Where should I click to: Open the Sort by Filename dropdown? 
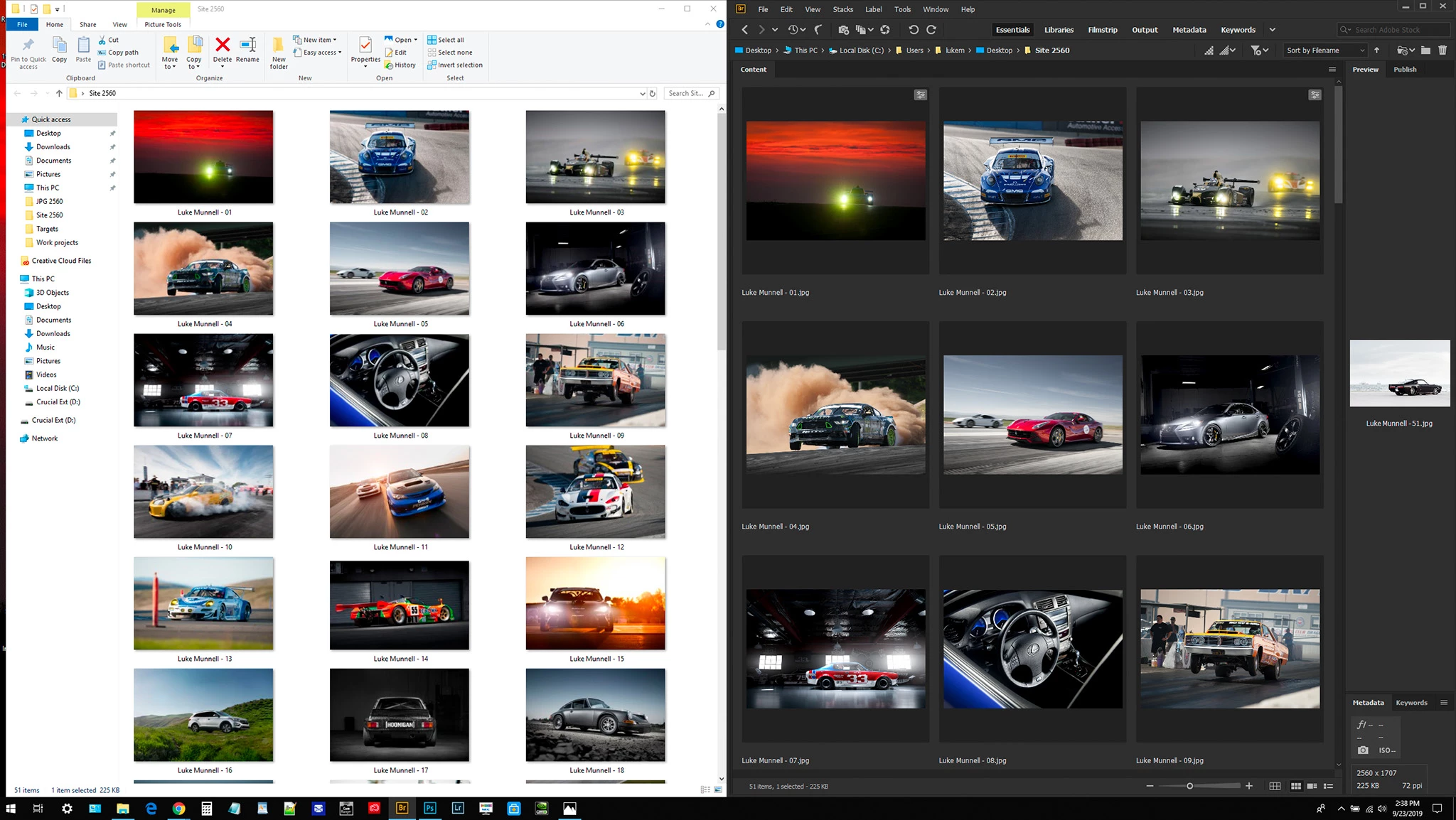(x=1325, y=50)
